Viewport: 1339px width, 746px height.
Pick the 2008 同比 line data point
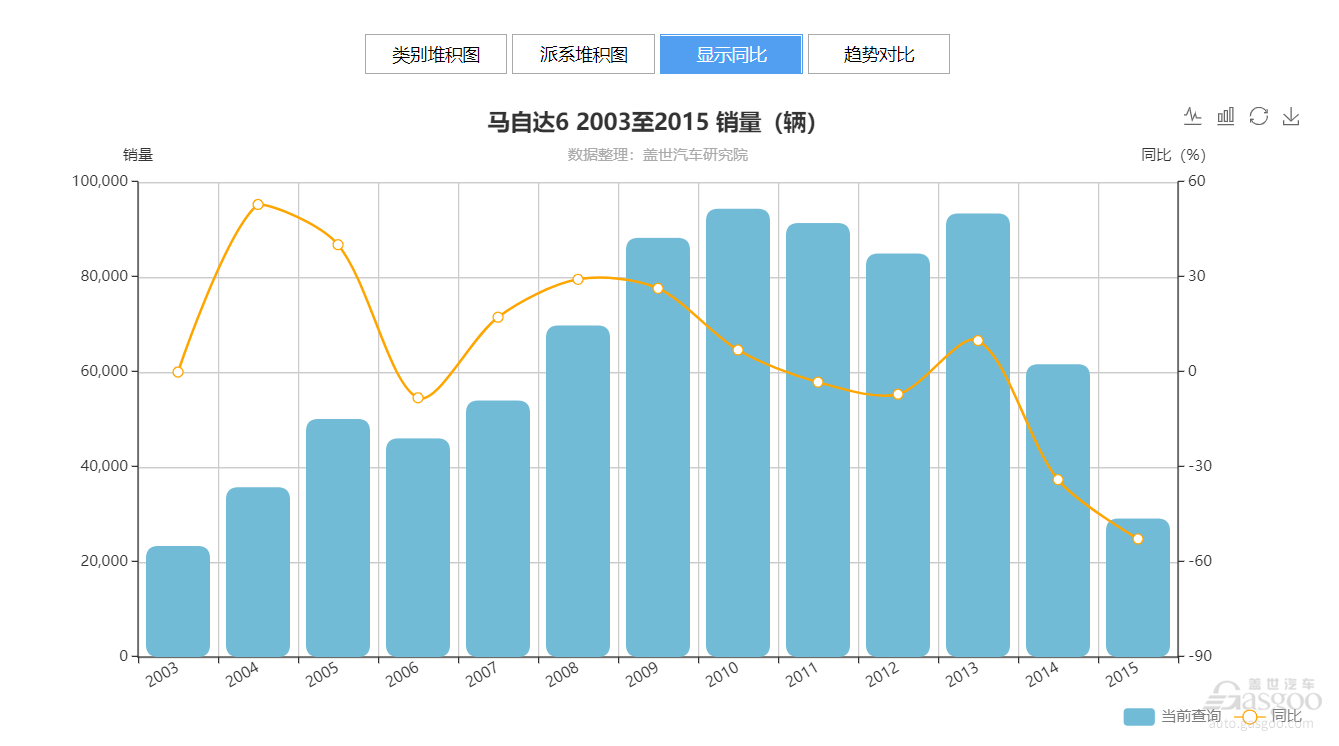(x=578, y=279)
